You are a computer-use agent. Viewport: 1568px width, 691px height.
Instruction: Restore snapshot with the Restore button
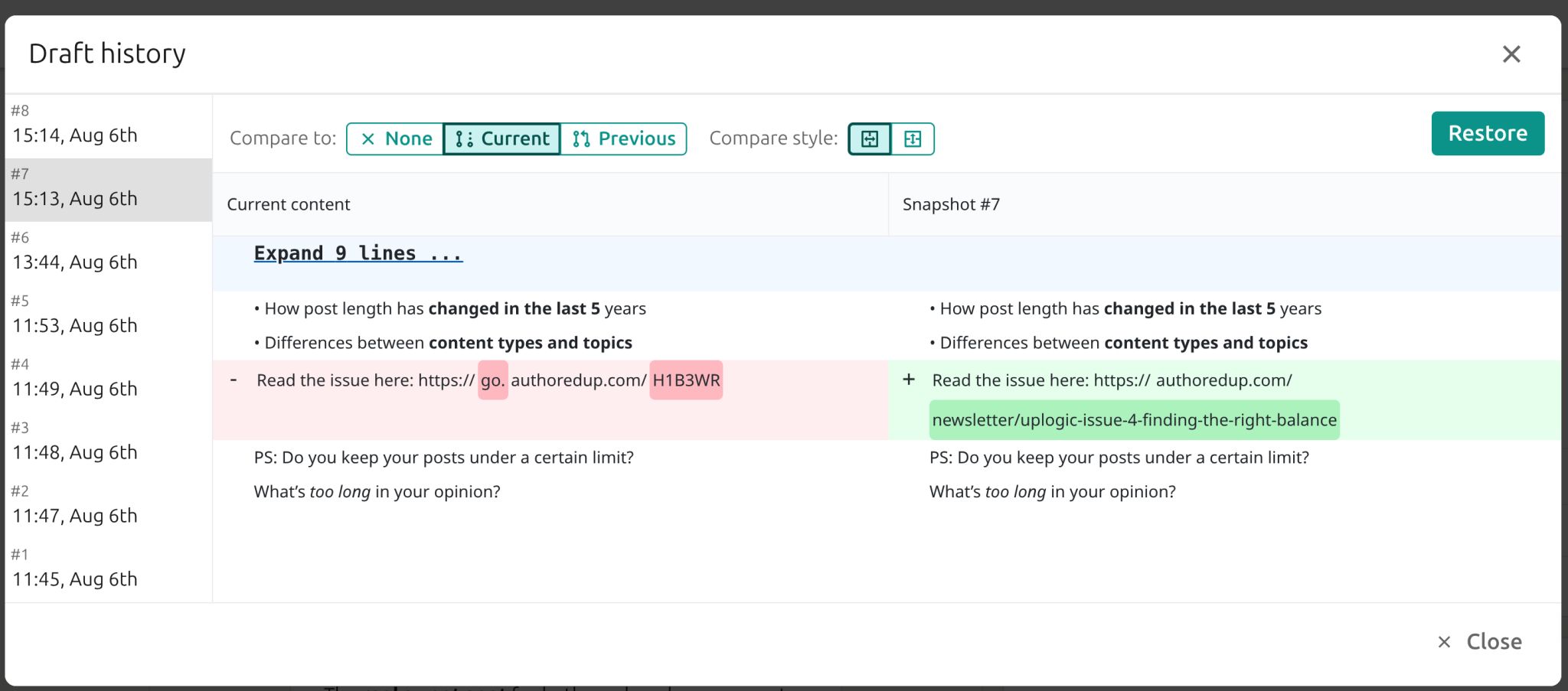(x=1488, y=133)
